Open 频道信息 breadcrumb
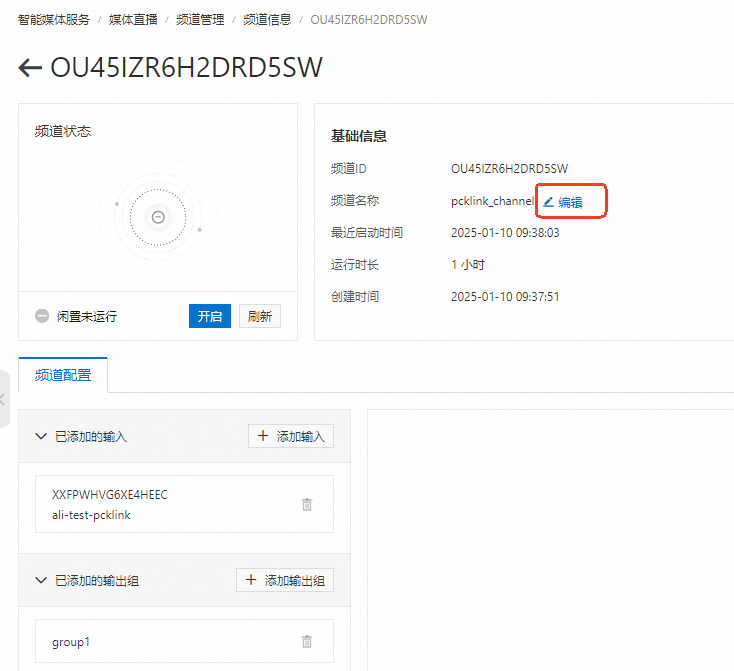This screenshot has height=671, width=734. click(267, 20)
